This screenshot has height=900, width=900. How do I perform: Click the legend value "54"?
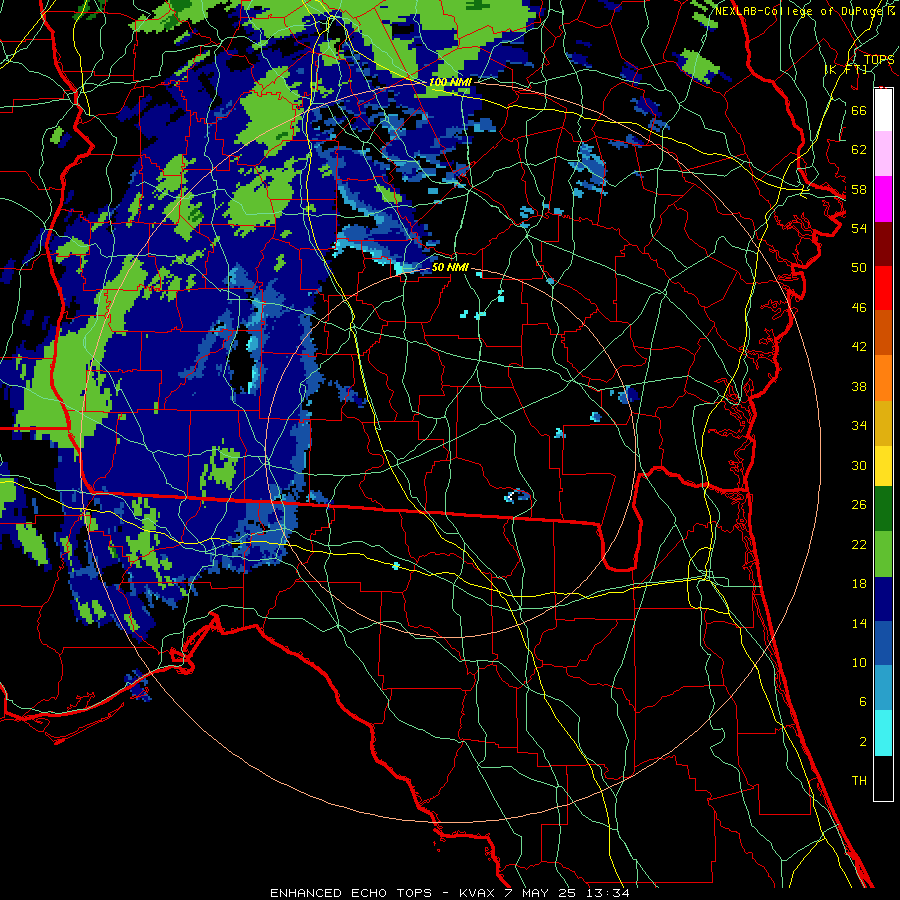click(859, 228)
